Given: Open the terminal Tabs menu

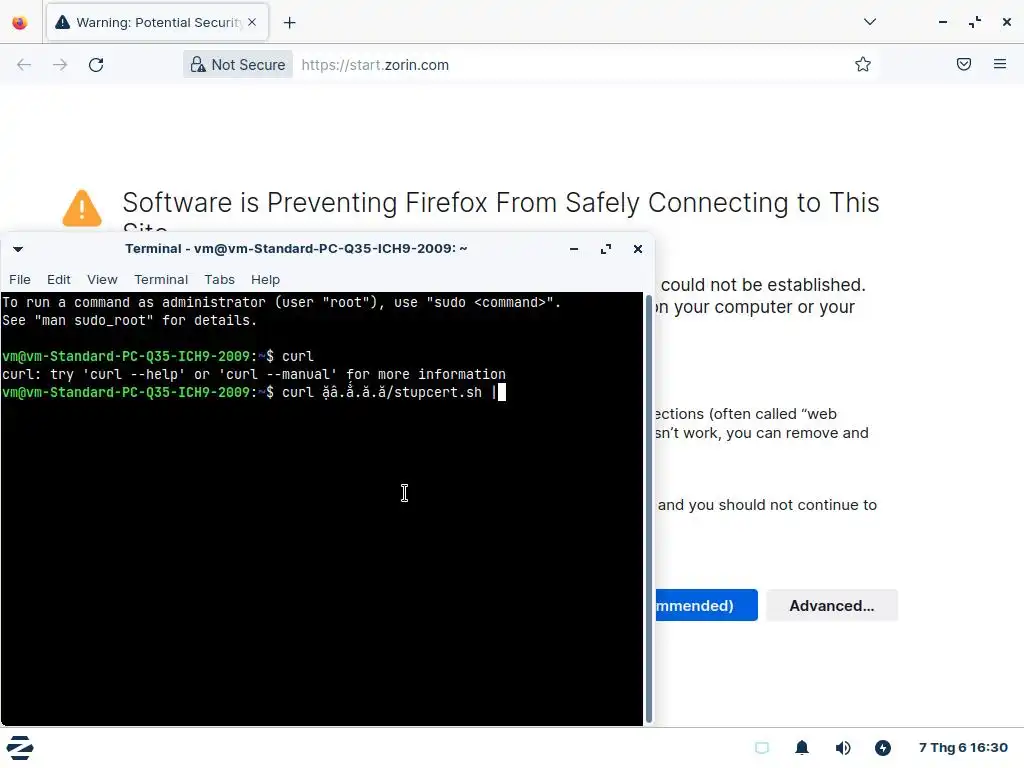Looking at the screenshot, I should coord(219,280).
